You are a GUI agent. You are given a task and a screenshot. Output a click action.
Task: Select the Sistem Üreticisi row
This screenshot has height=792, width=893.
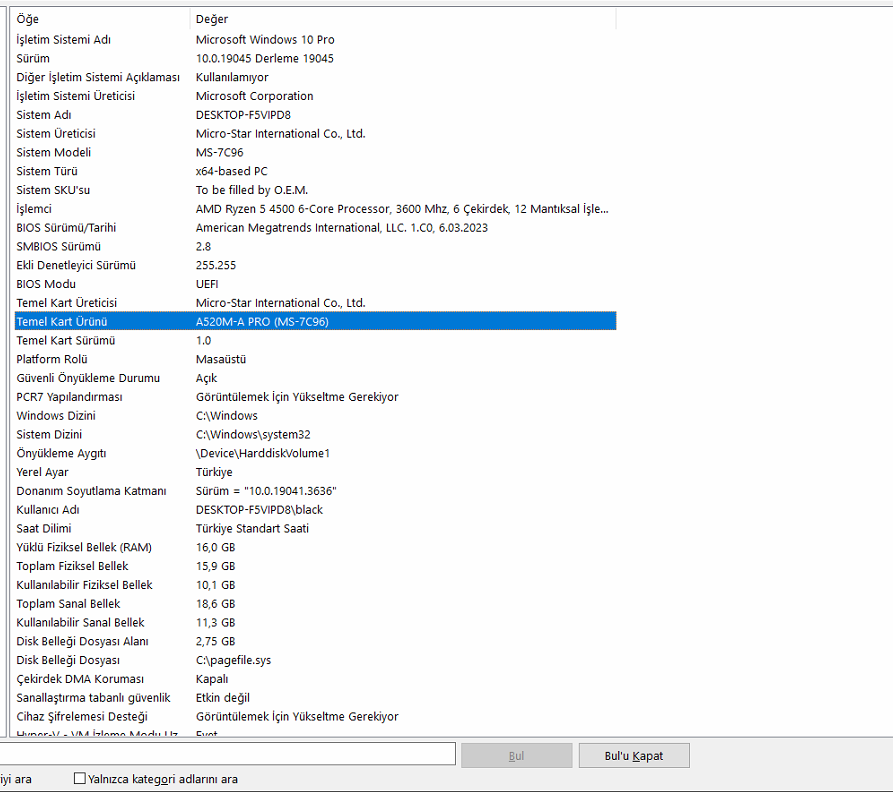tap(316, 133)
